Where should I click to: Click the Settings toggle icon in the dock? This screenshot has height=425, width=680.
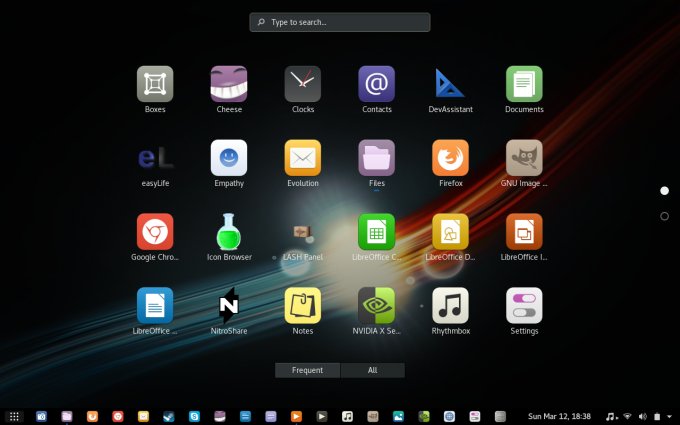[x=475, y=416]
